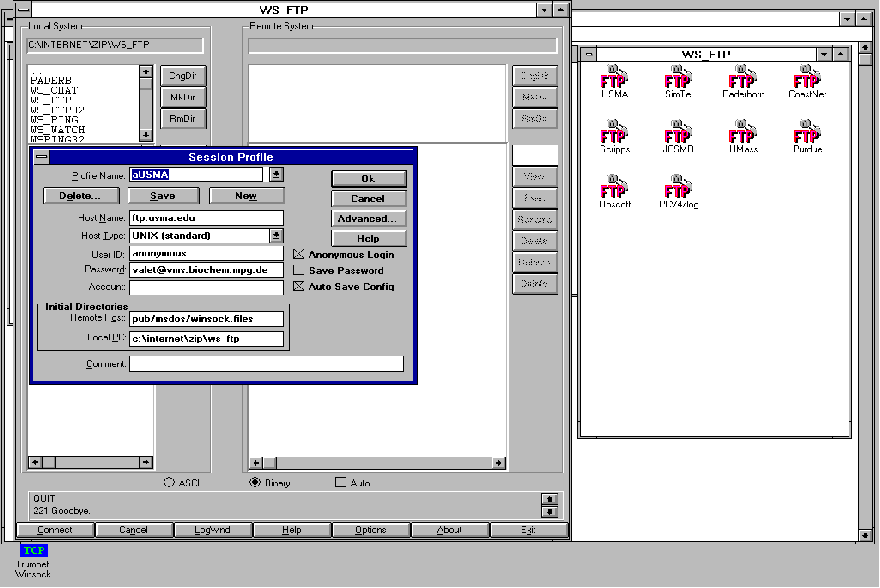
Task: Select the Purdue FTP program icon
Action: pyautogui.click(x=807, y=136)
